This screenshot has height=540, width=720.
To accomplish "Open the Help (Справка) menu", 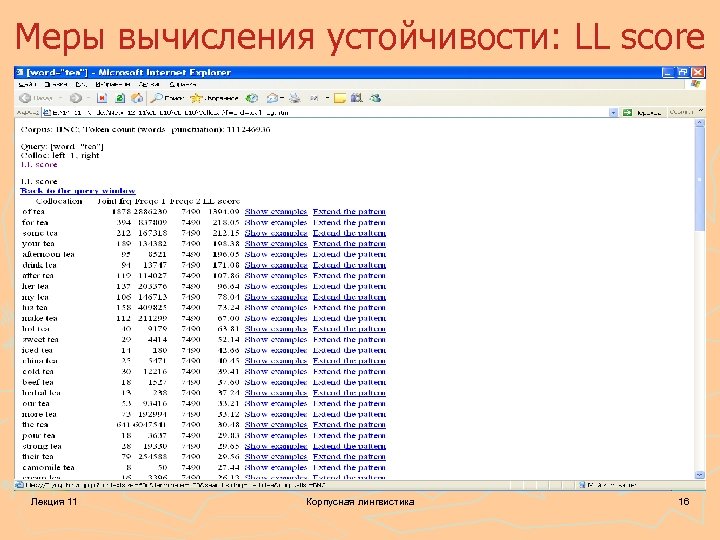I will coord(182,84).
